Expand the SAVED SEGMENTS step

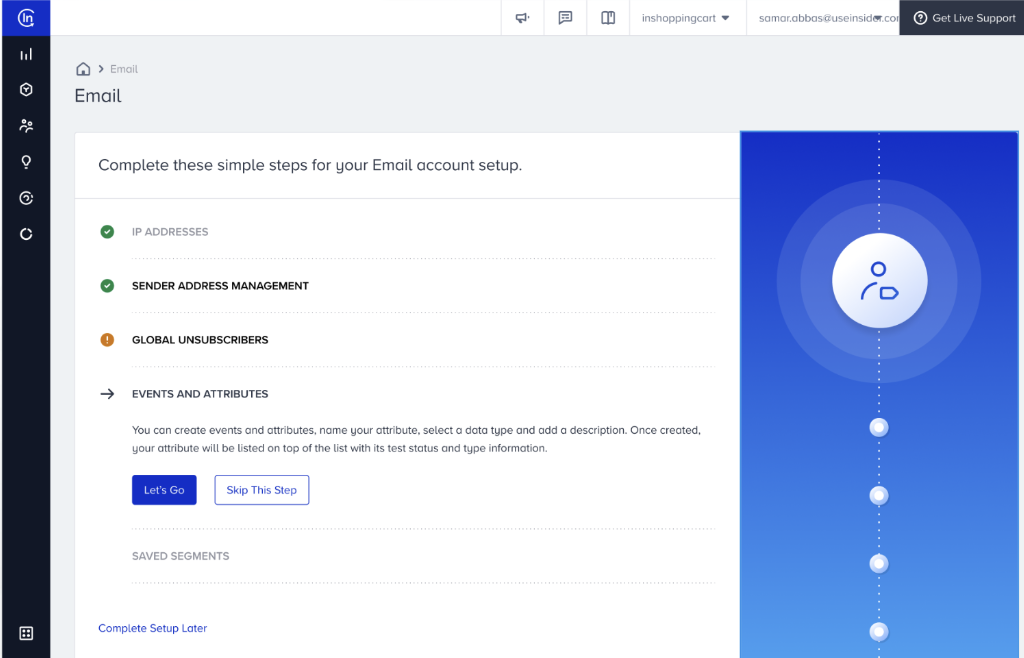(181, 556)
